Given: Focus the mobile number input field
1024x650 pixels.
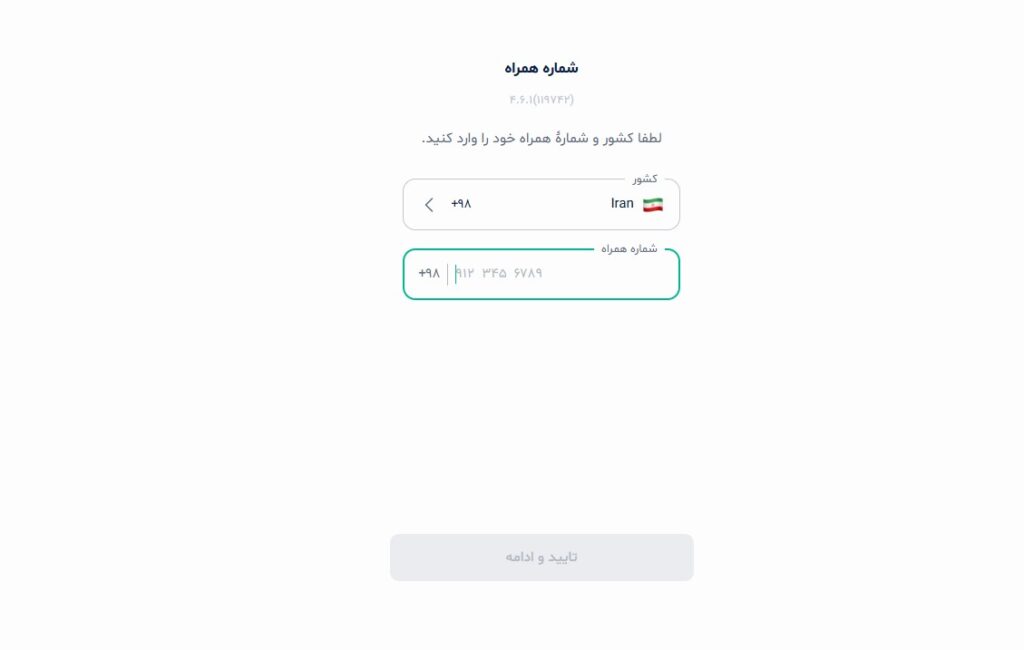Looking at the screenshot, I should point(560,273).
